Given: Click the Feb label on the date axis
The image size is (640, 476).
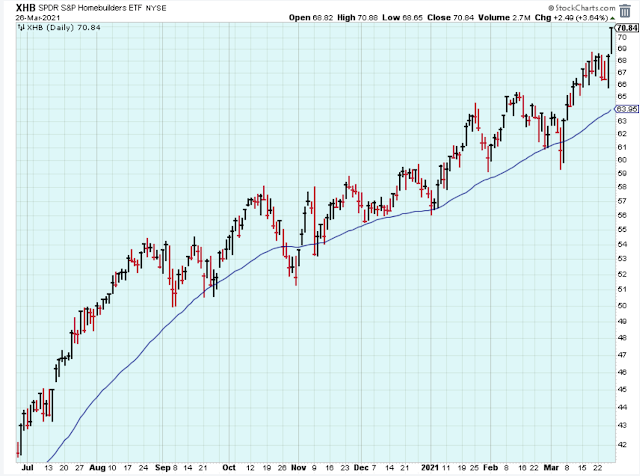Looking at the screenshot, I should coord(490,467).
